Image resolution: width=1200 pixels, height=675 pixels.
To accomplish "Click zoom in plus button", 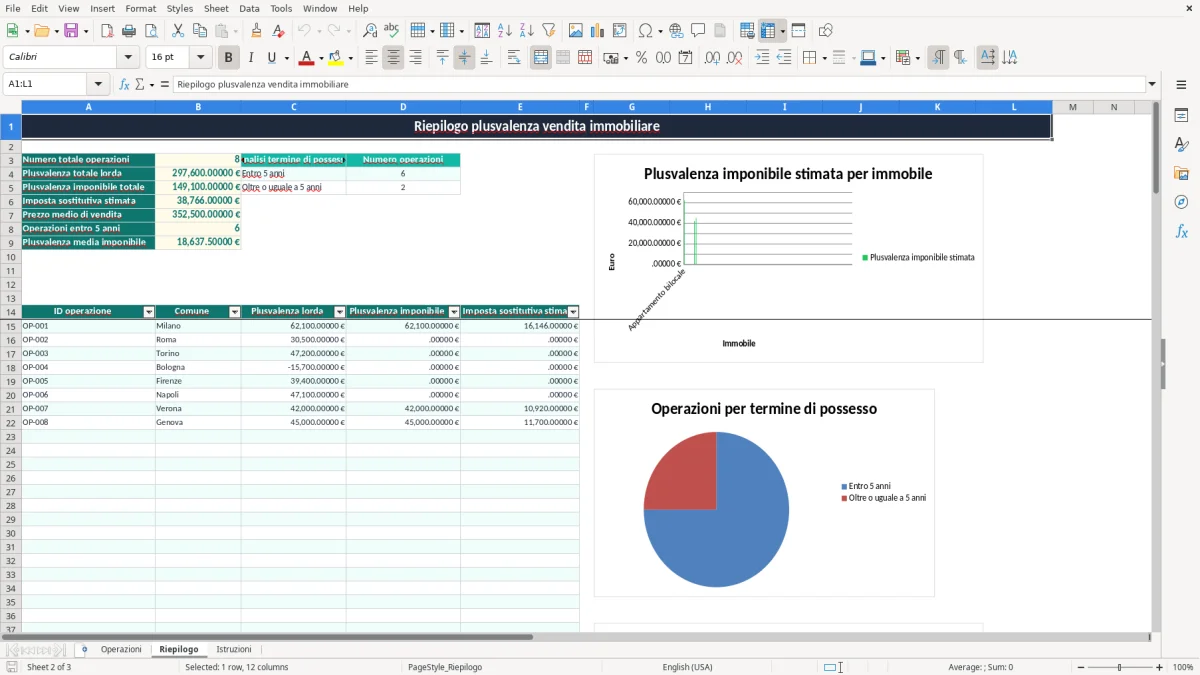I will click(x=1160, y=667).
